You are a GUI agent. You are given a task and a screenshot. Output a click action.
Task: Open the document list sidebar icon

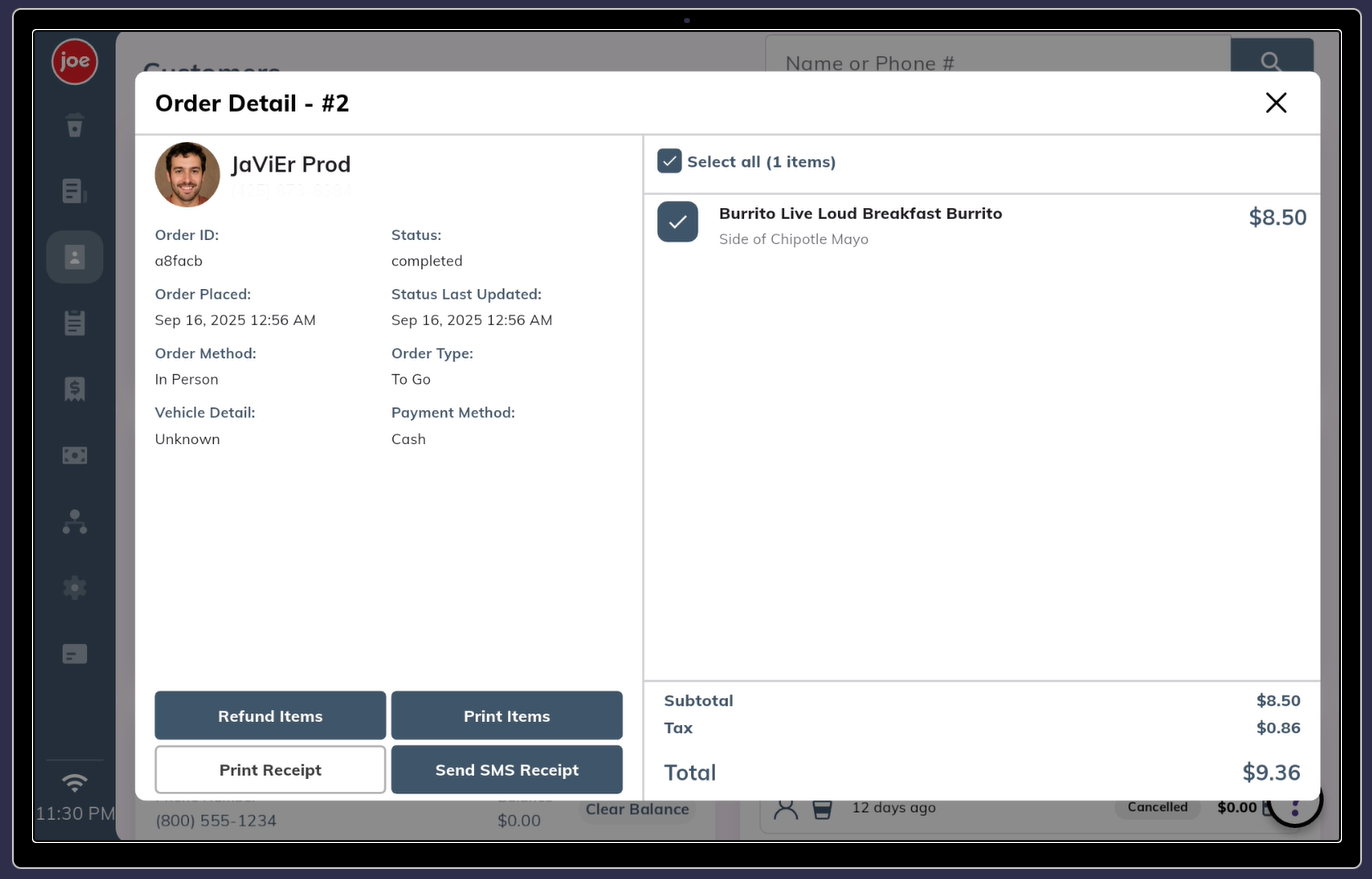click(x=75, y=191)
